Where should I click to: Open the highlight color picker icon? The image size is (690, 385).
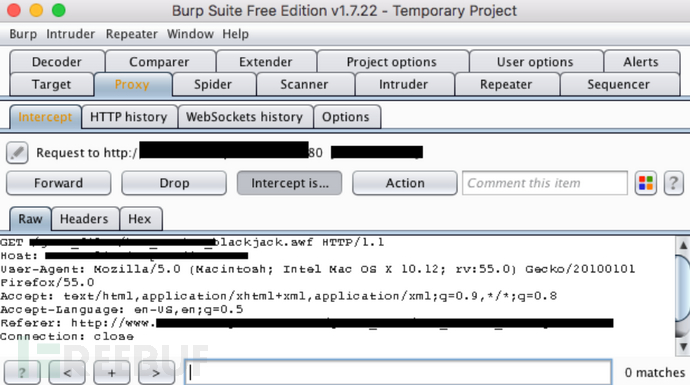click(x=646, y=183)
